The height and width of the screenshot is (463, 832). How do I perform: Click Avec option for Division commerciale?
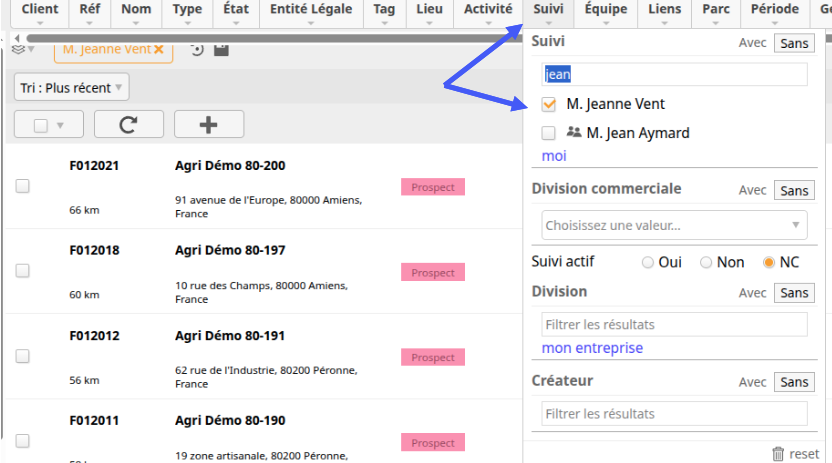tap(752, 190)
